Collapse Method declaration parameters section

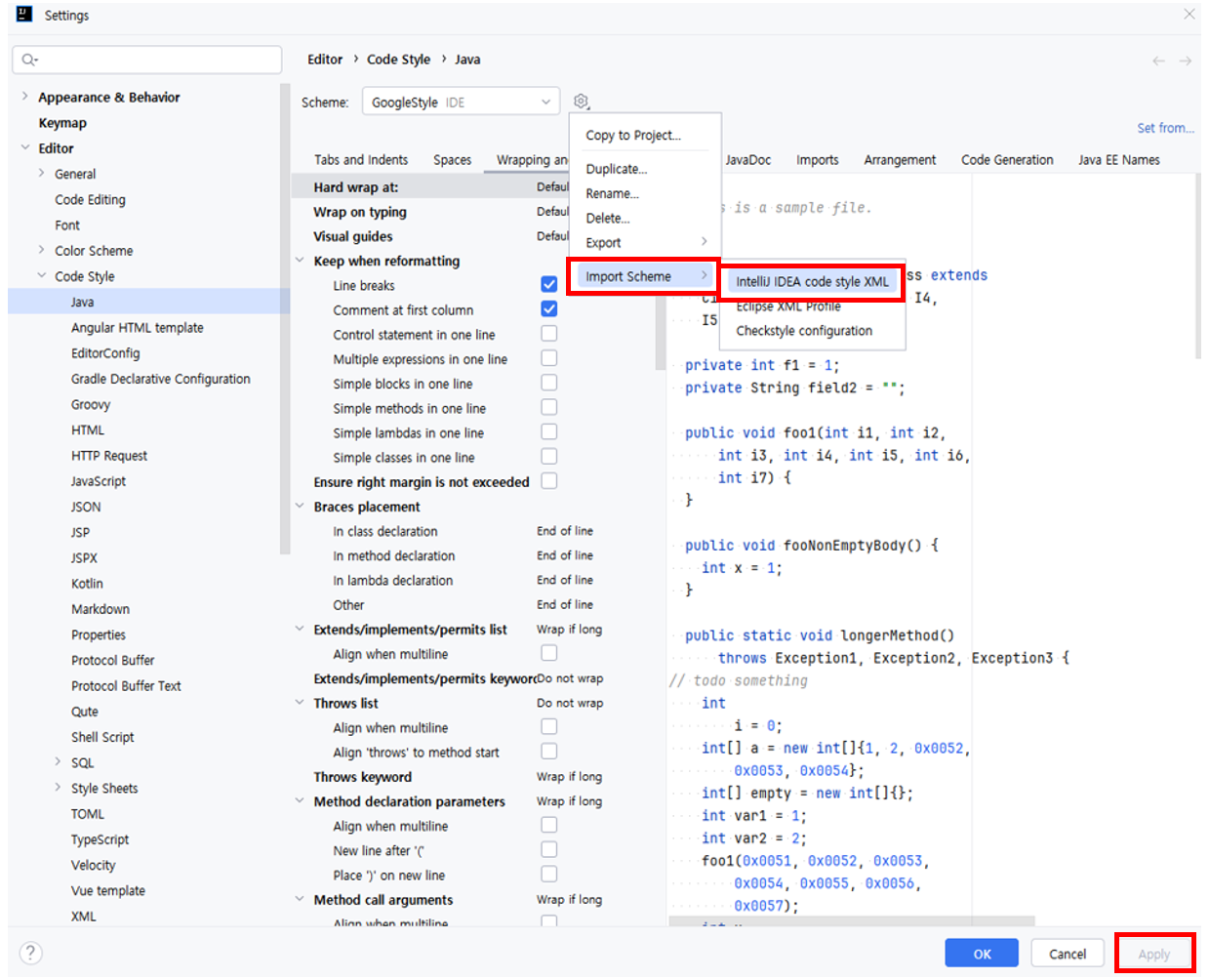pyautogui.click(x=300, y=800)
